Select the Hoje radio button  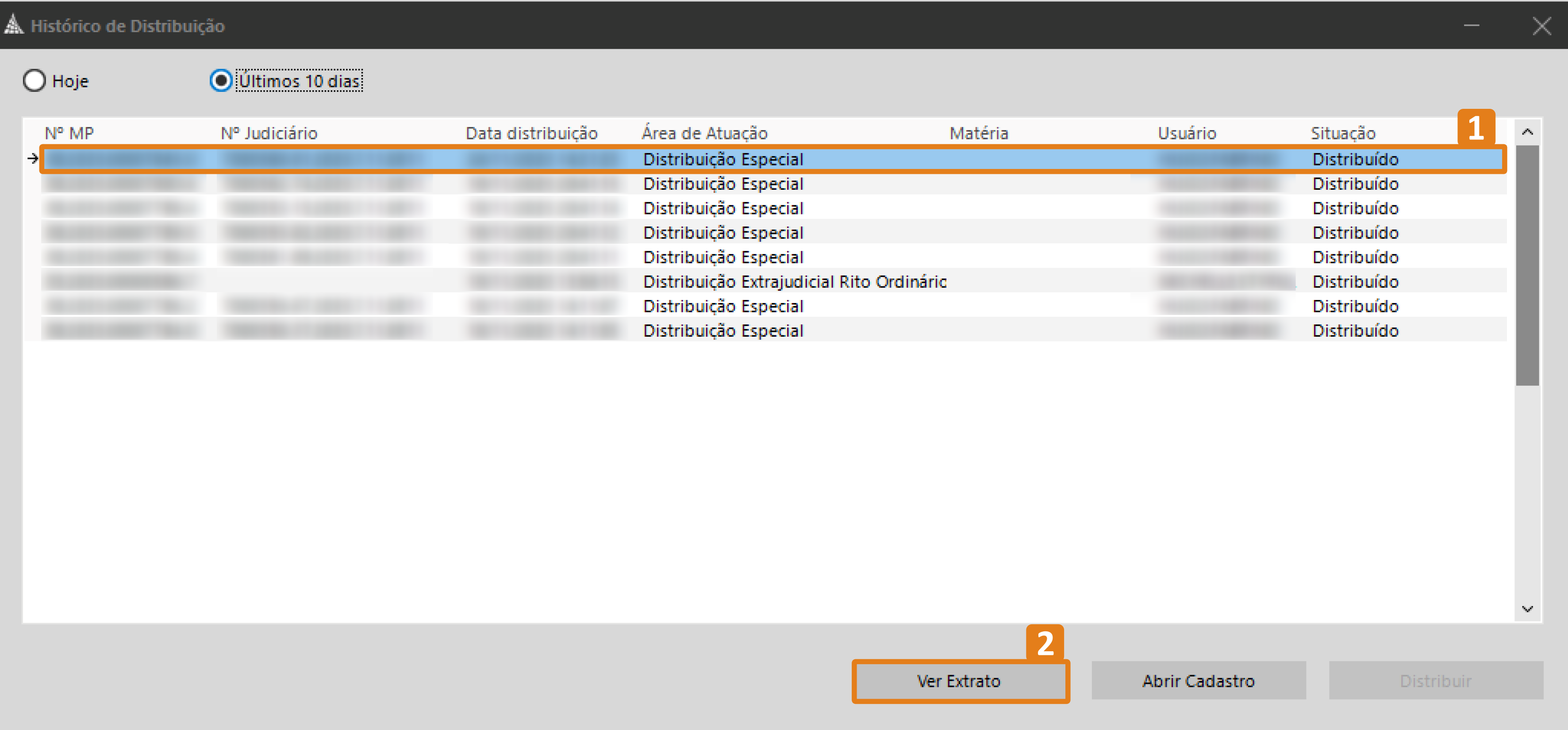35,81
